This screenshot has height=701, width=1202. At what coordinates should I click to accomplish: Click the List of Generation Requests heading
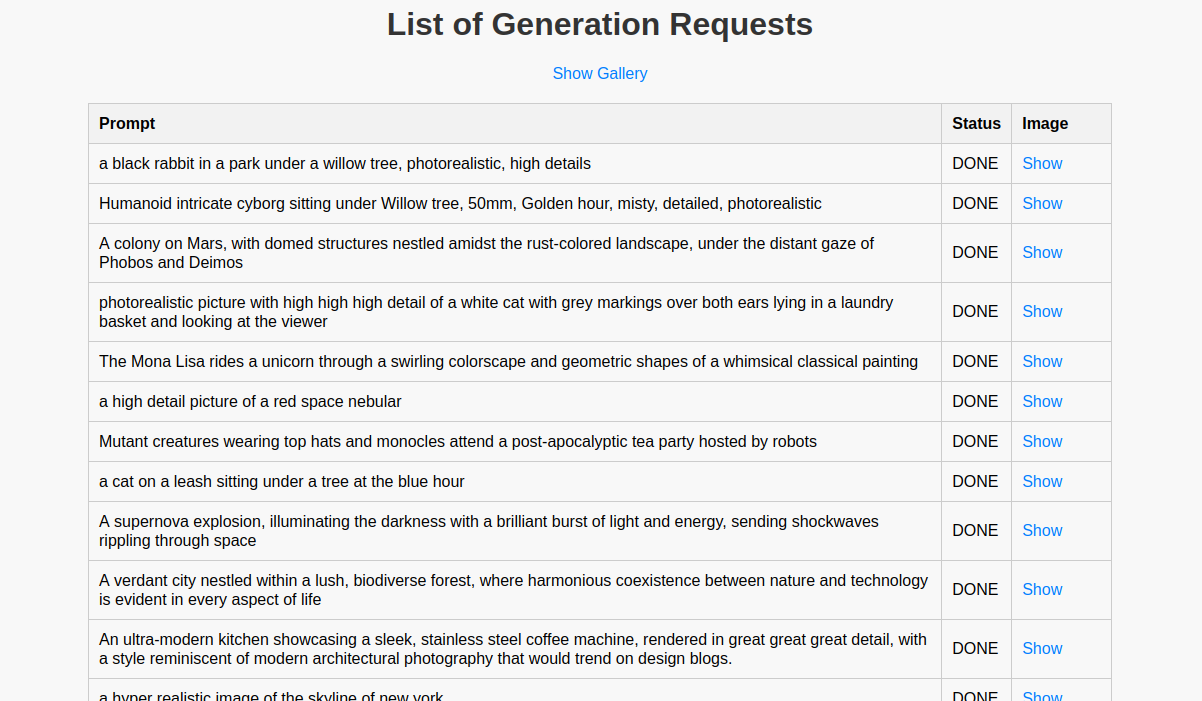click(x=600, y=24)
